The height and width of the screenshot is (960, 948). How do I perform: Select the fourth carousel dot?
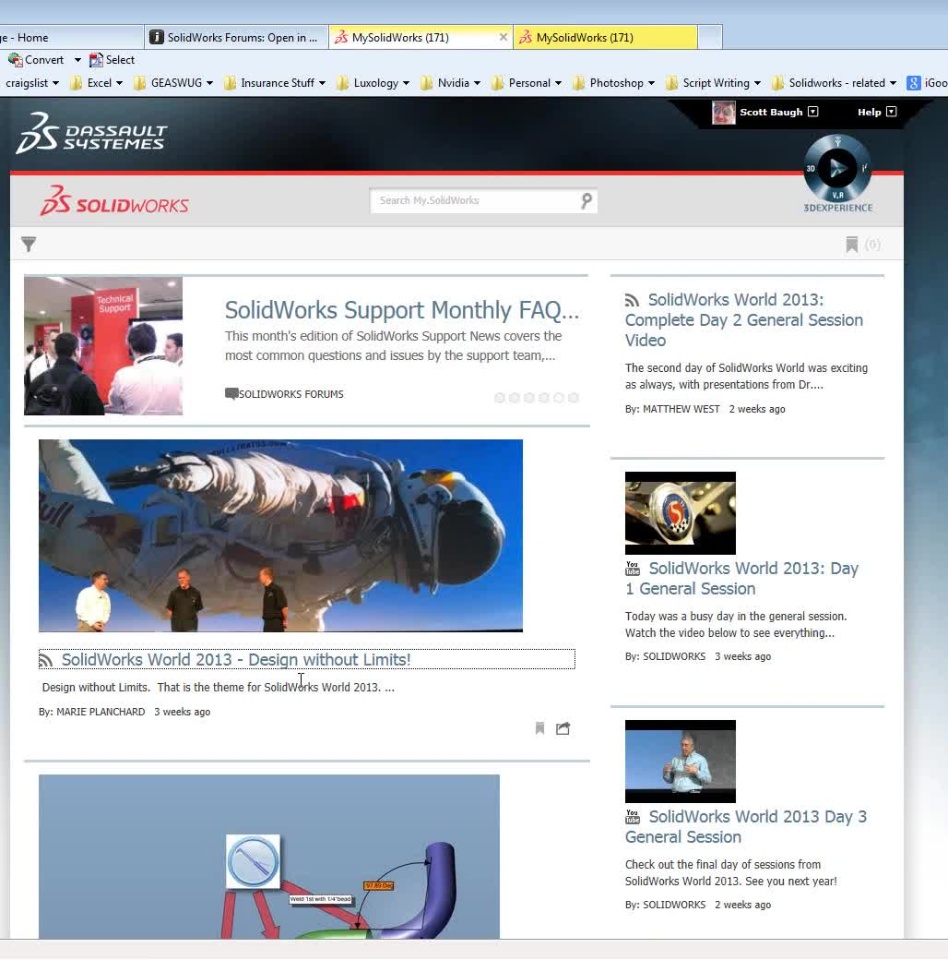[544, 398]
